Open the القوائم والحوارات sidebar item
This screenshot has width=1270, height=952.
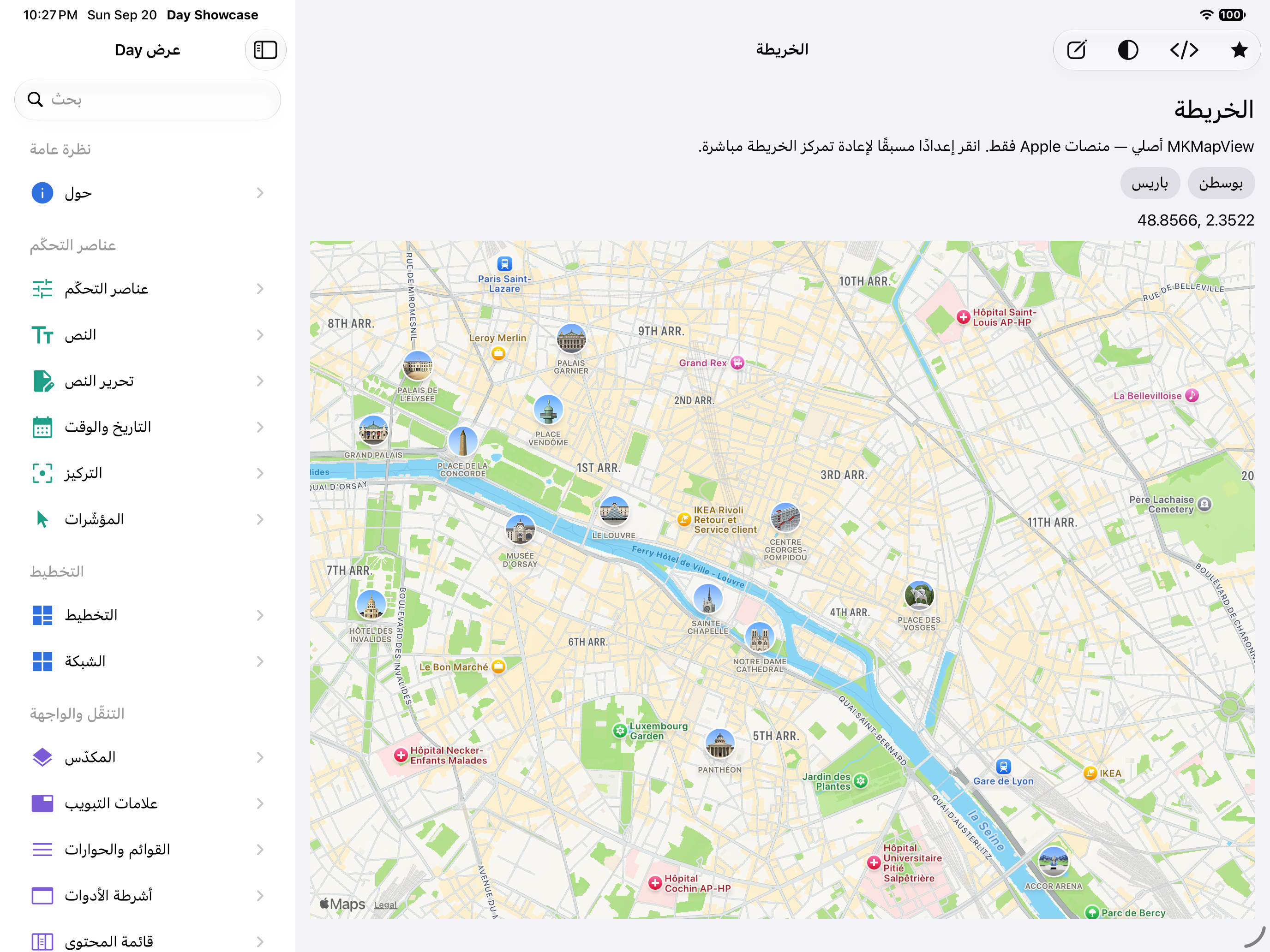(x=148, y=849)
